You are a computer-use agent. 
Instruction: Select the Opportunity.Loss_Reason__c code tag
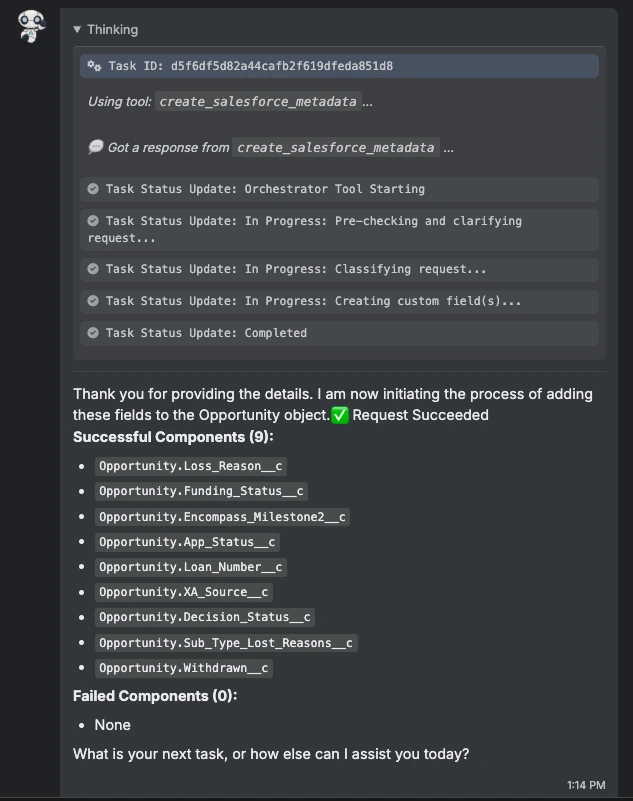(x=191, y=466)
